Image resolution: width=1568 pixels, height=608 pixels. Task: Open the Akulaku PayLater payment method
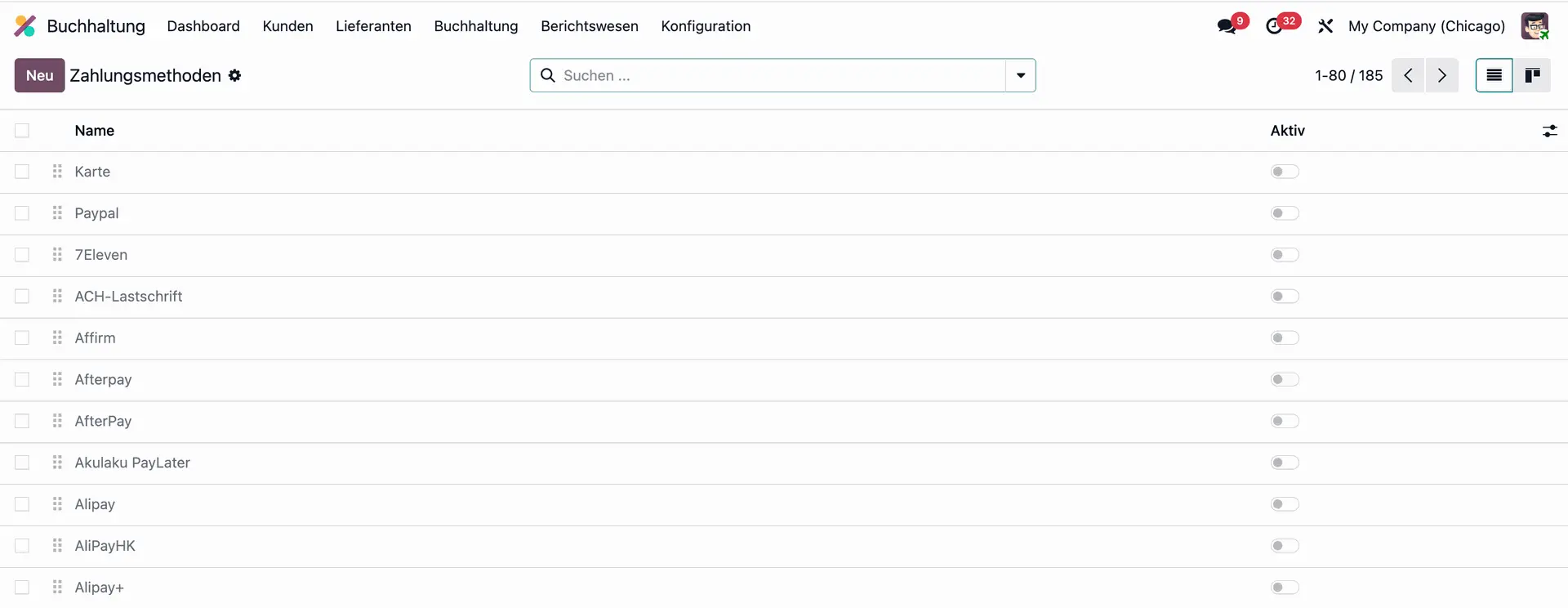(x=132, y=463)
